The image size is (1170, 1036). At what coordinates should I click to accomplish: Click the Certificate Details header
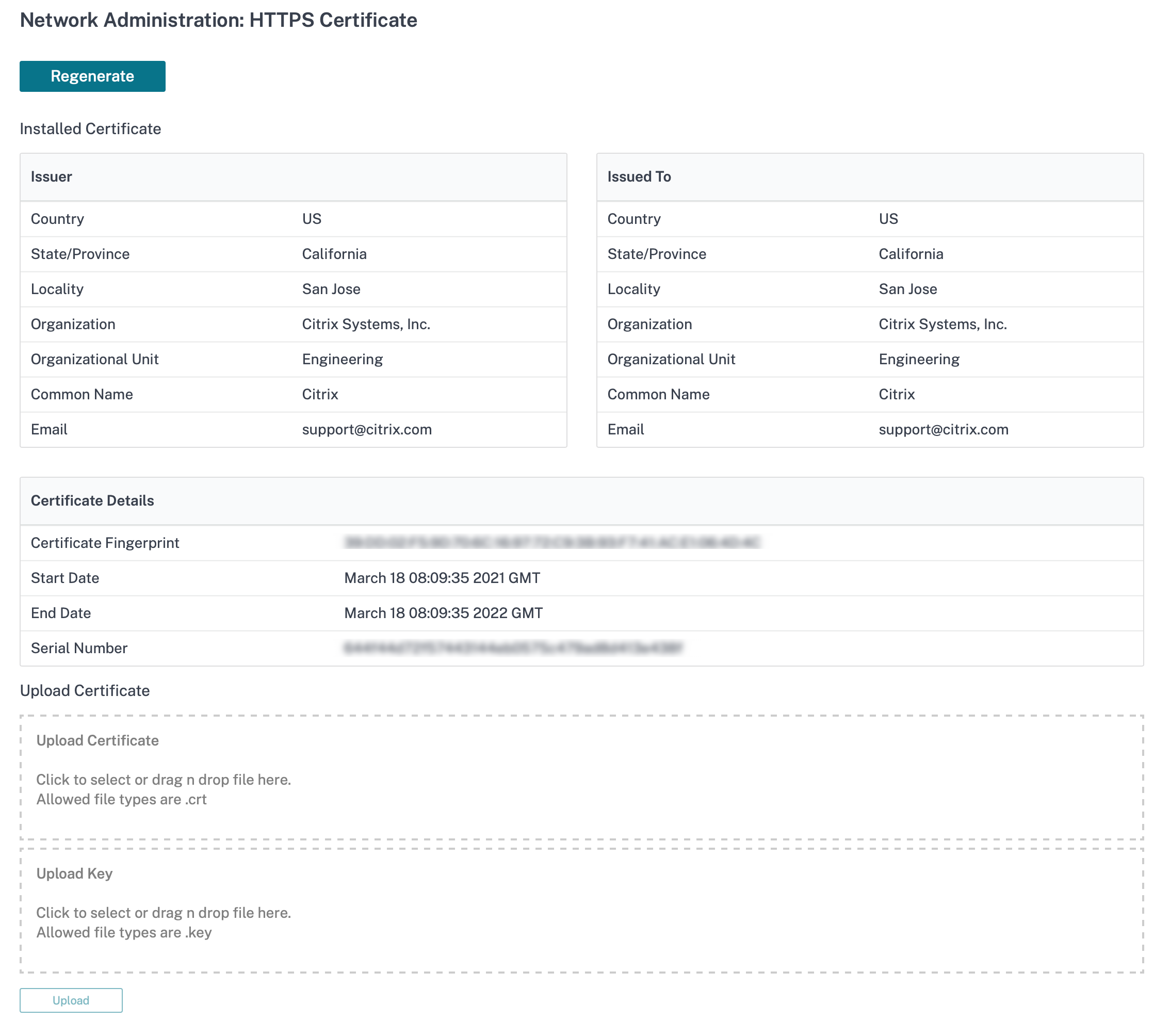tap(581, 501)
